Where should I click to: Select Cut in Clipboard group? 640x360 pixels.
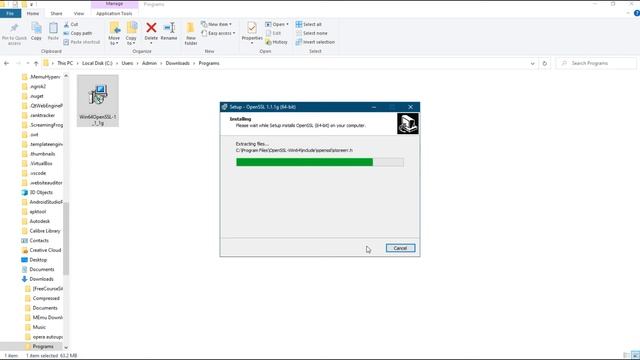click(x=71, y=24)
